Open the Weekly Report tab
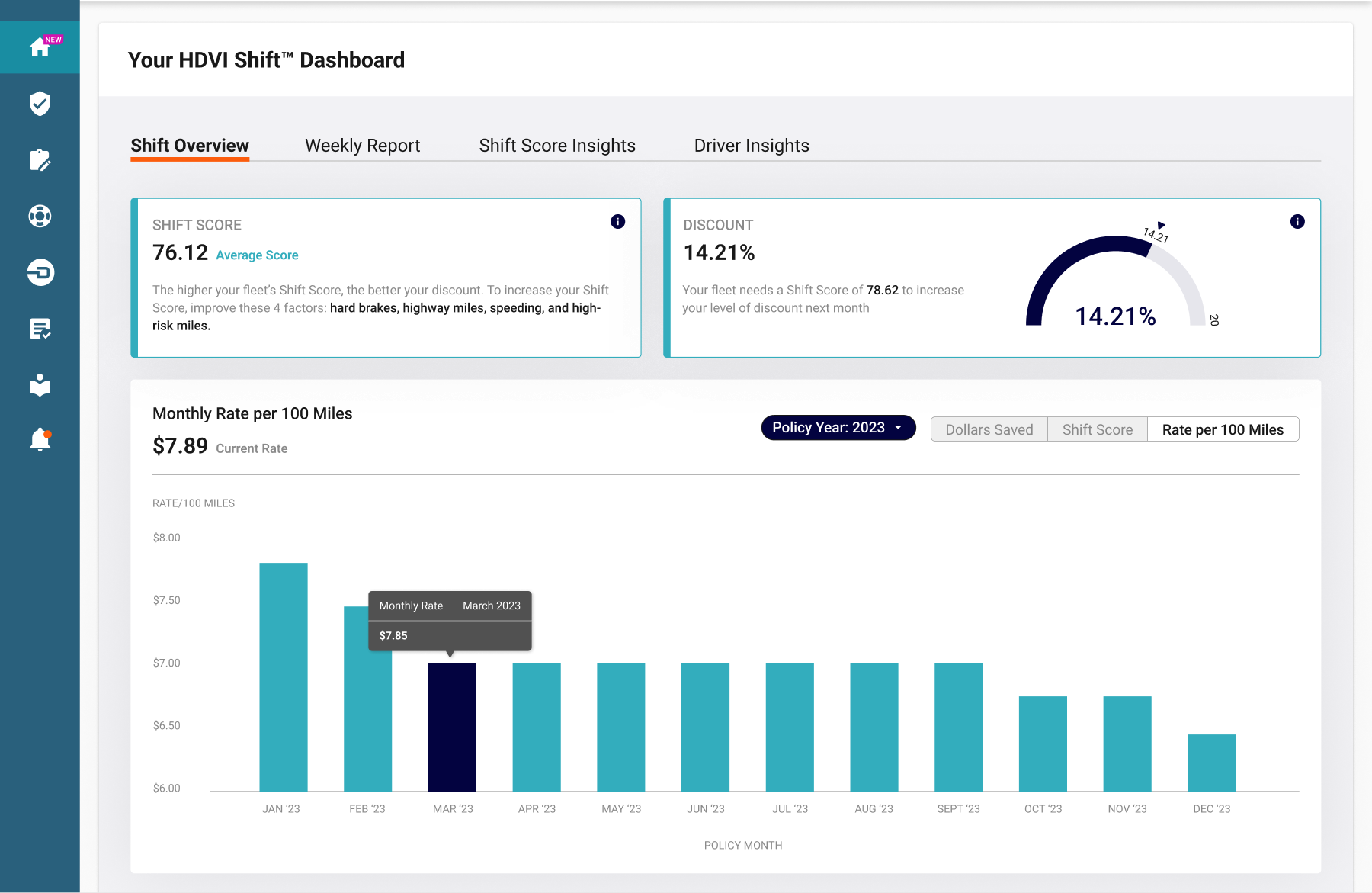The image size is (1372, 893). click(x=363, y=146)
